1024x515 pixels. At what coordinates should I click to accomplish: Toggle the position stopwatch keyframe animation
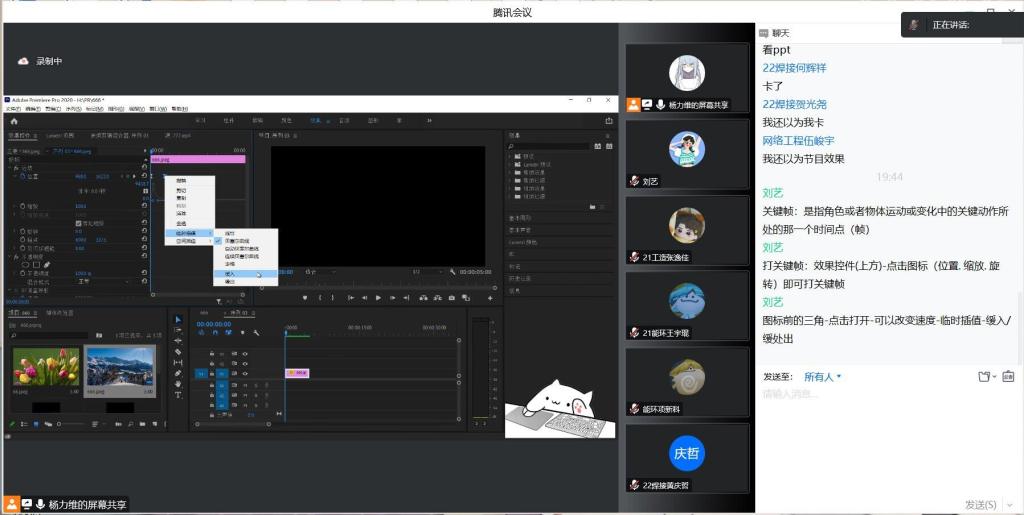click(22, 176)
